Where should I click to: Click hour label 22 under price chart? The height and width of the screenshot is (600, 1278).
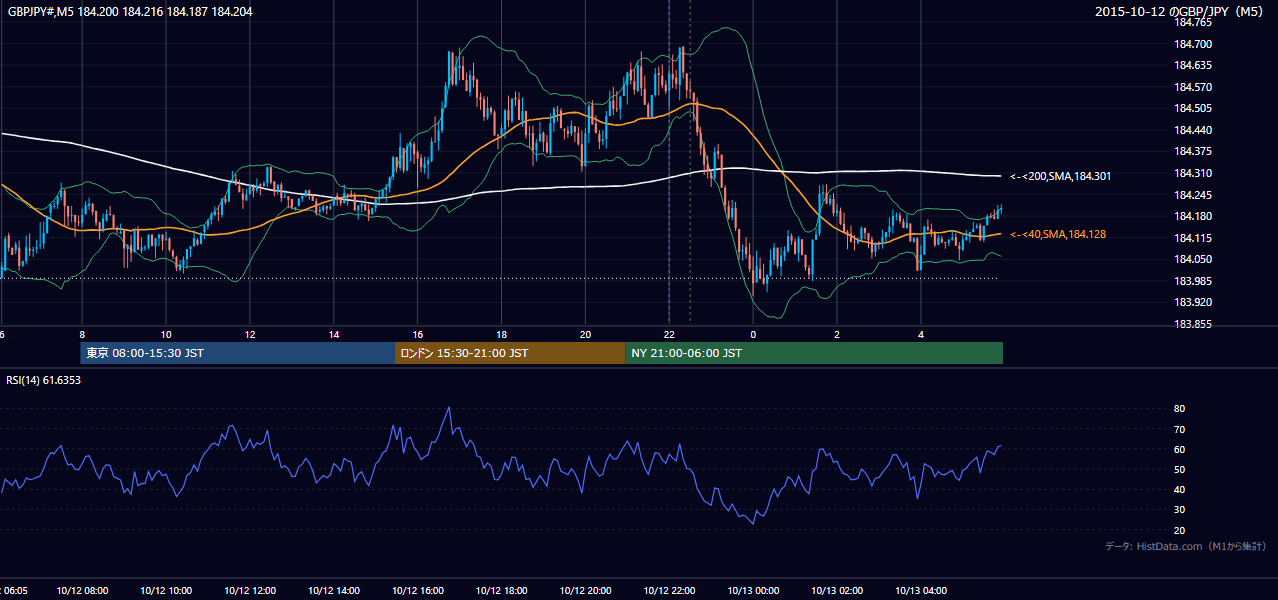click(x=670, y=334)
